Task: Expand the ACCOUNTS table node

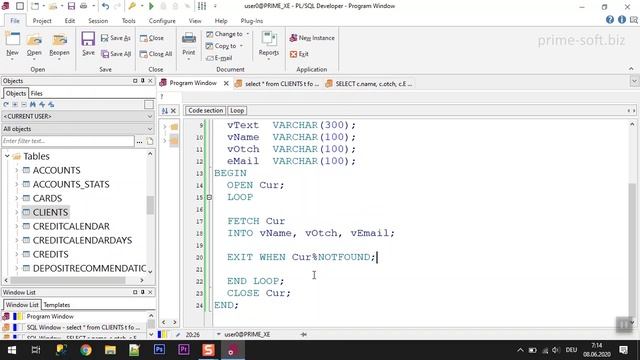Action: (x=17, y=170)
